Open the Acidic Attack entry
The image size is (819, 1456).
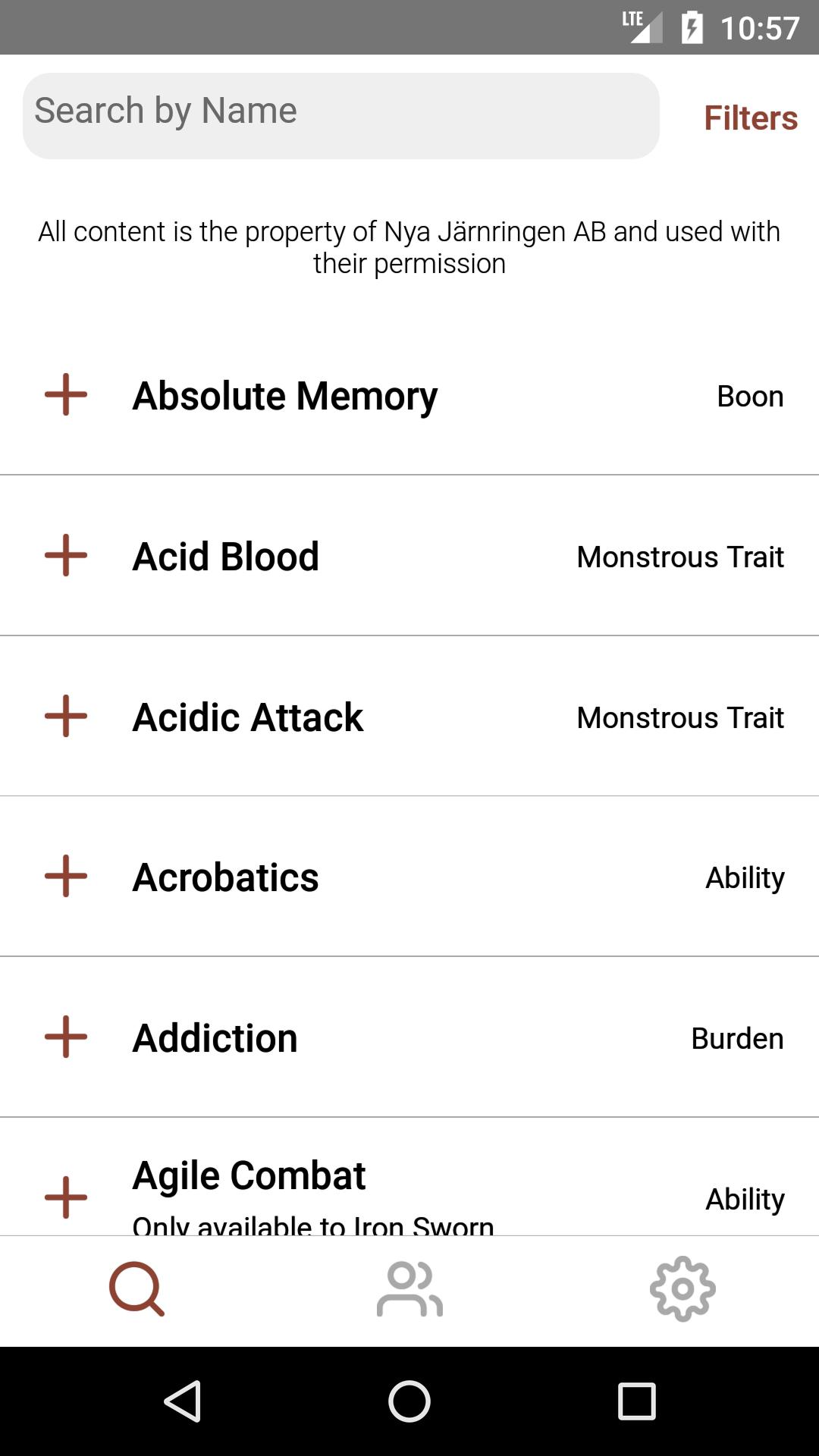(248, 717)
